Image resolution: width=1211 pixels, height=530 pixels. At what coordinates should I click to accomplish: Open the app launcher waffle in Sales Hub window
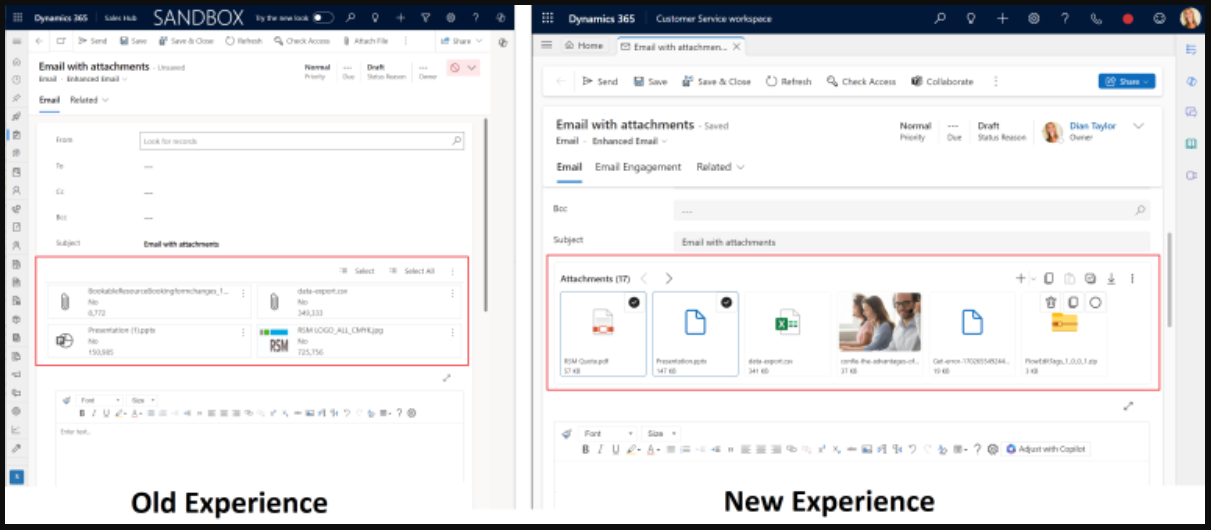tap(17, 18)
